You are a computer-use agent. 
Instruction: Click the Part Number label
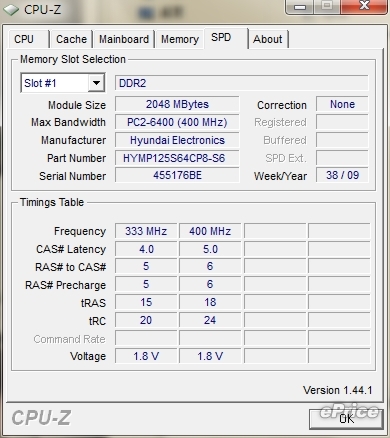point(77,158)
